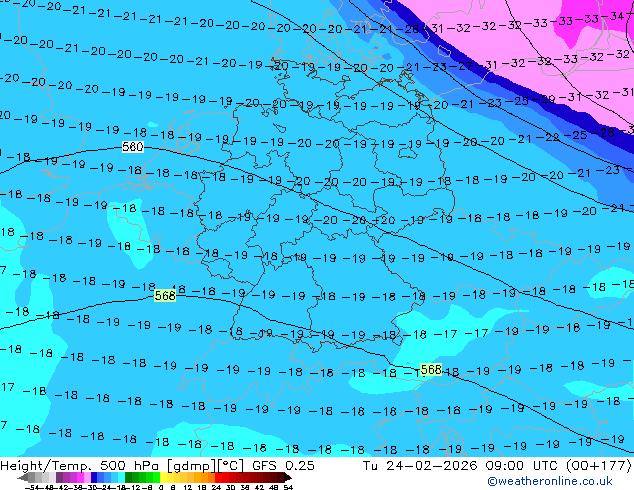This screenshot has height=490, width=634.
Task: Select the 'Tu 24-02-2026 09:00 UTC' timestamp
Action: [459, 466]
